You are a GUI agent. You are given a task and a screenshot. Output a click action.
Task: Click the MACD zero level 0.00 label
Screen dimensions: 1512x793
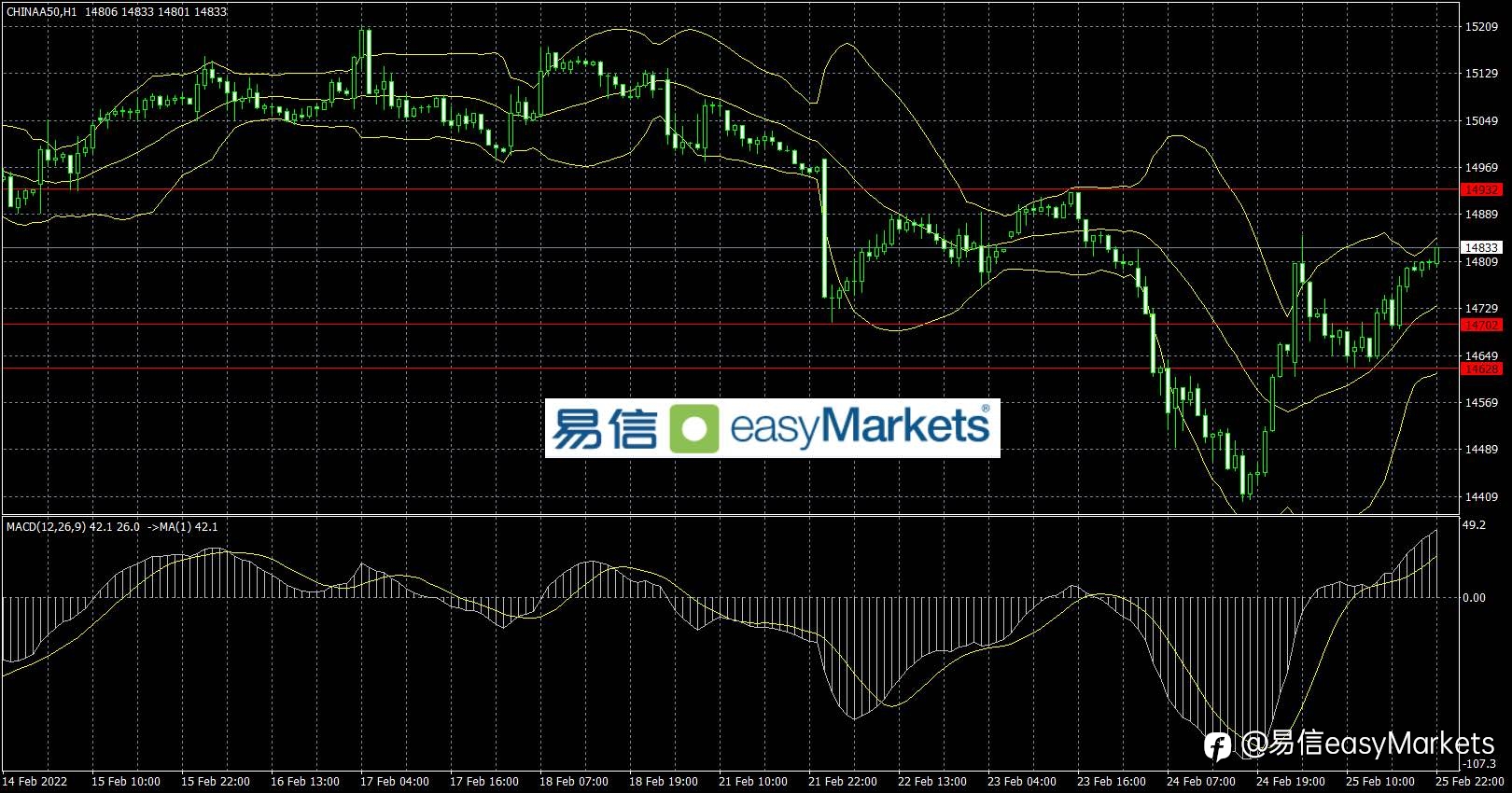click(x=1475, y=598)
